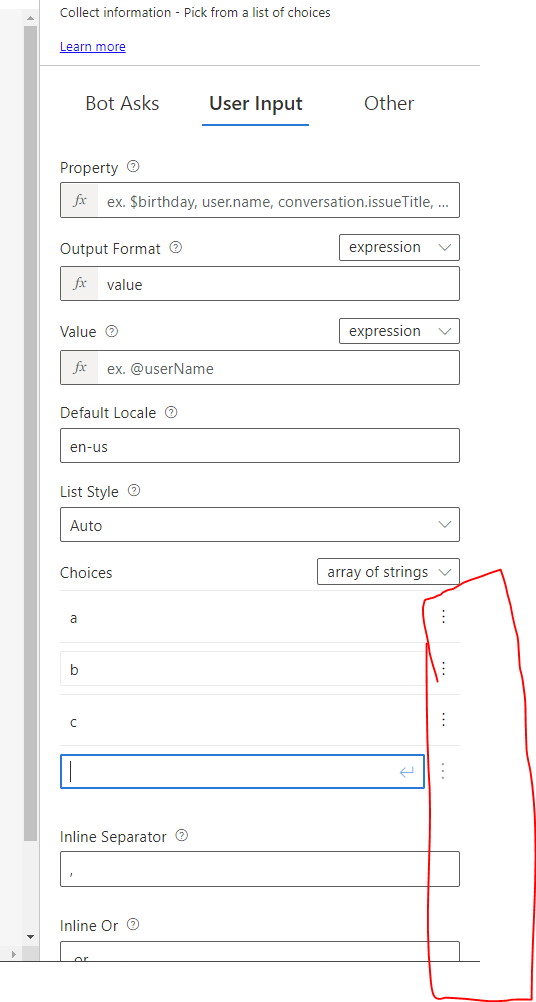Open Output Format expression type dropdown
536x1002 pixels.
pyautogui.click(x=399, y=247)
